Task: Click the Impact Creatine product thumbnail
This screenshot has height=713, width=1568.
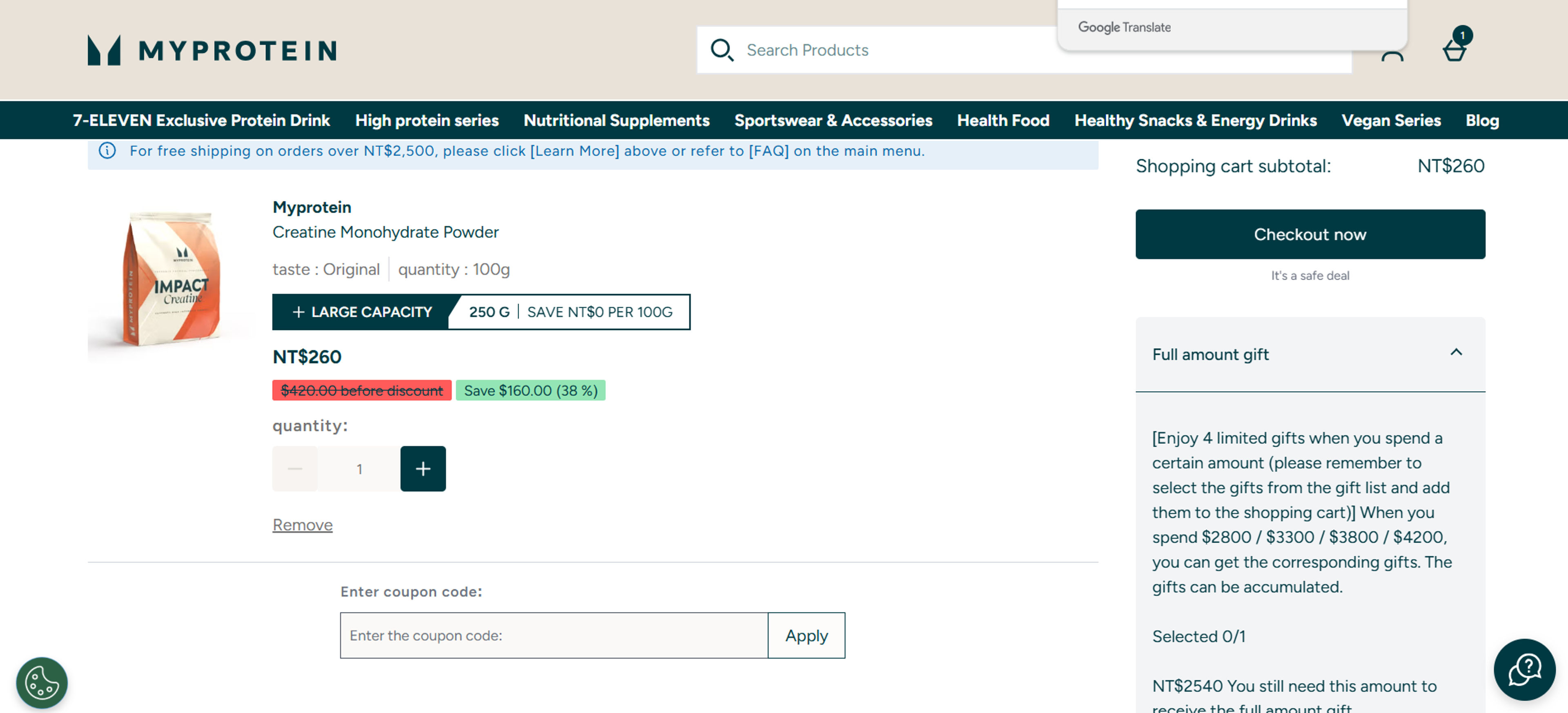Action: (171, 279)
